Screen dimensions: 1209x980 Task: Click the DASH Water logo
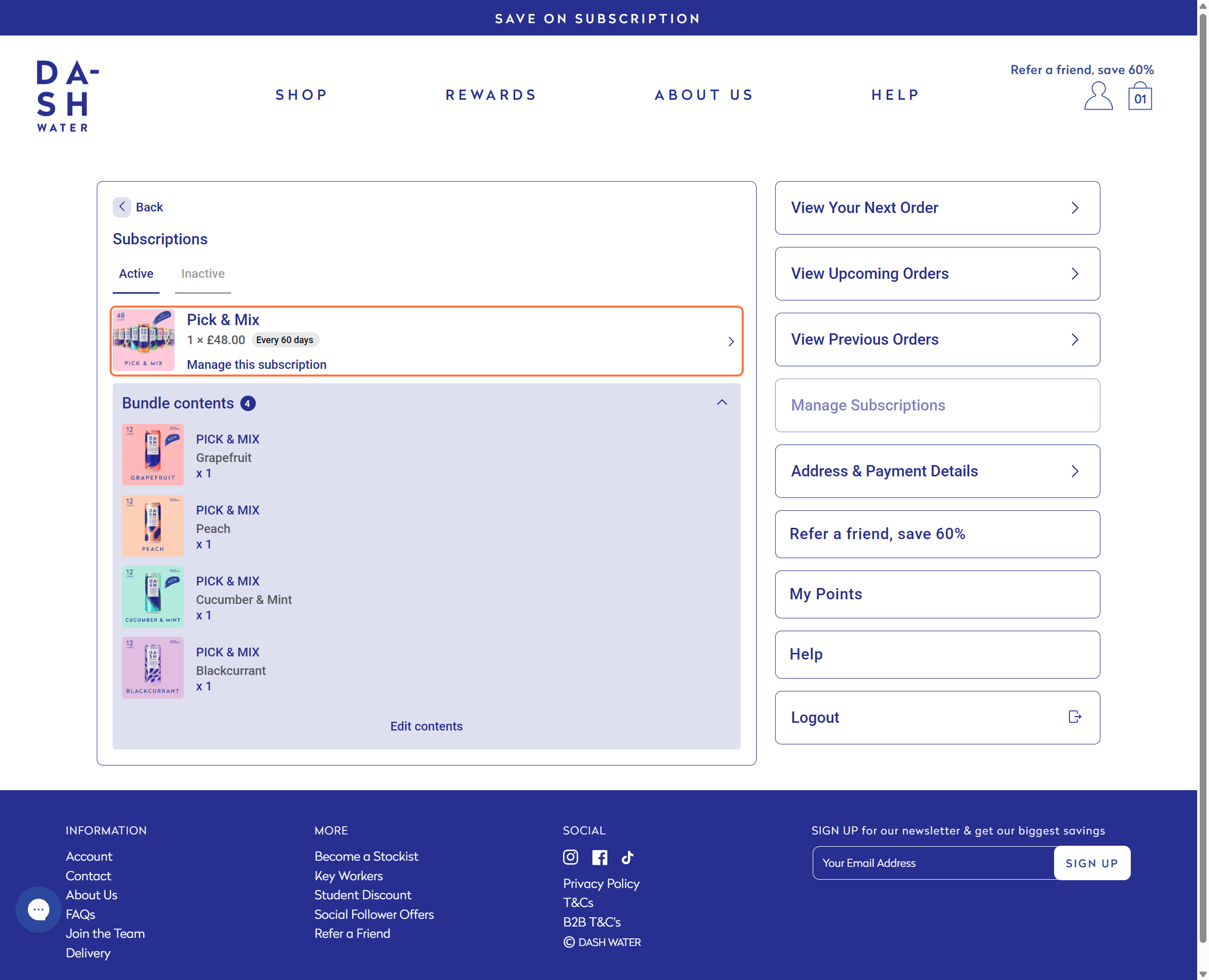pos(67,96)
